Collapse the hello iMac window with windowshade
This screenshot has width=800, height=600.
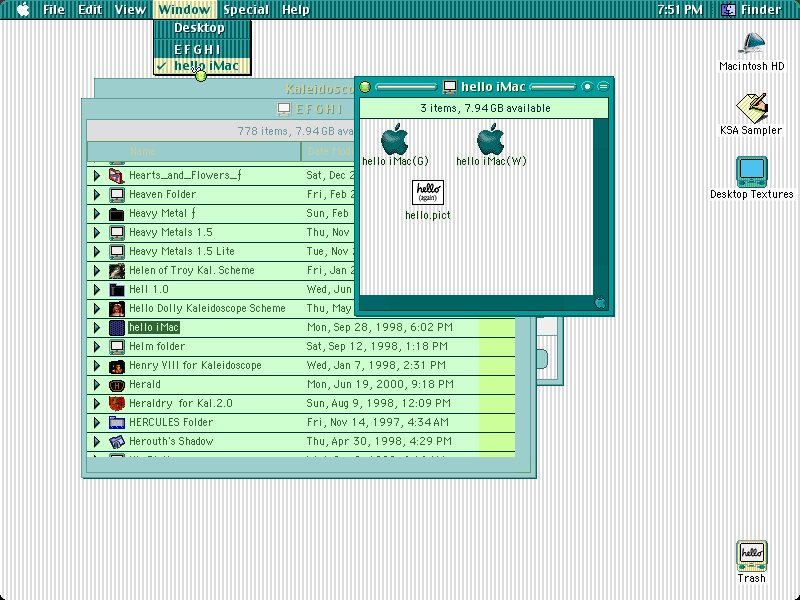(603, 87)
